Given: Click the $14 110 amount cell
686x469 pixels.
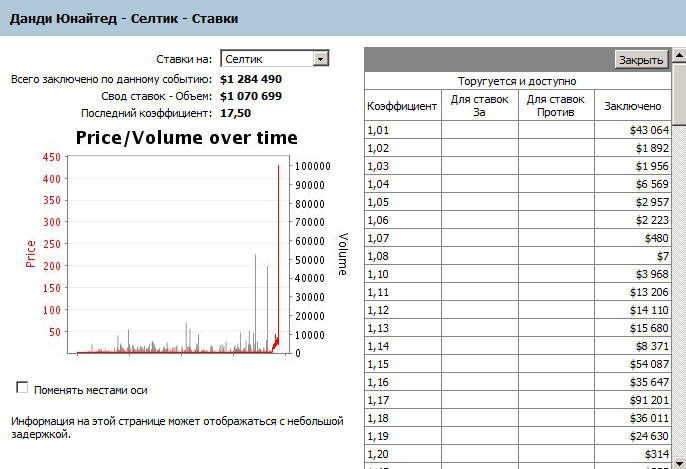Looking at the screenshot, I should pos(633,310).
